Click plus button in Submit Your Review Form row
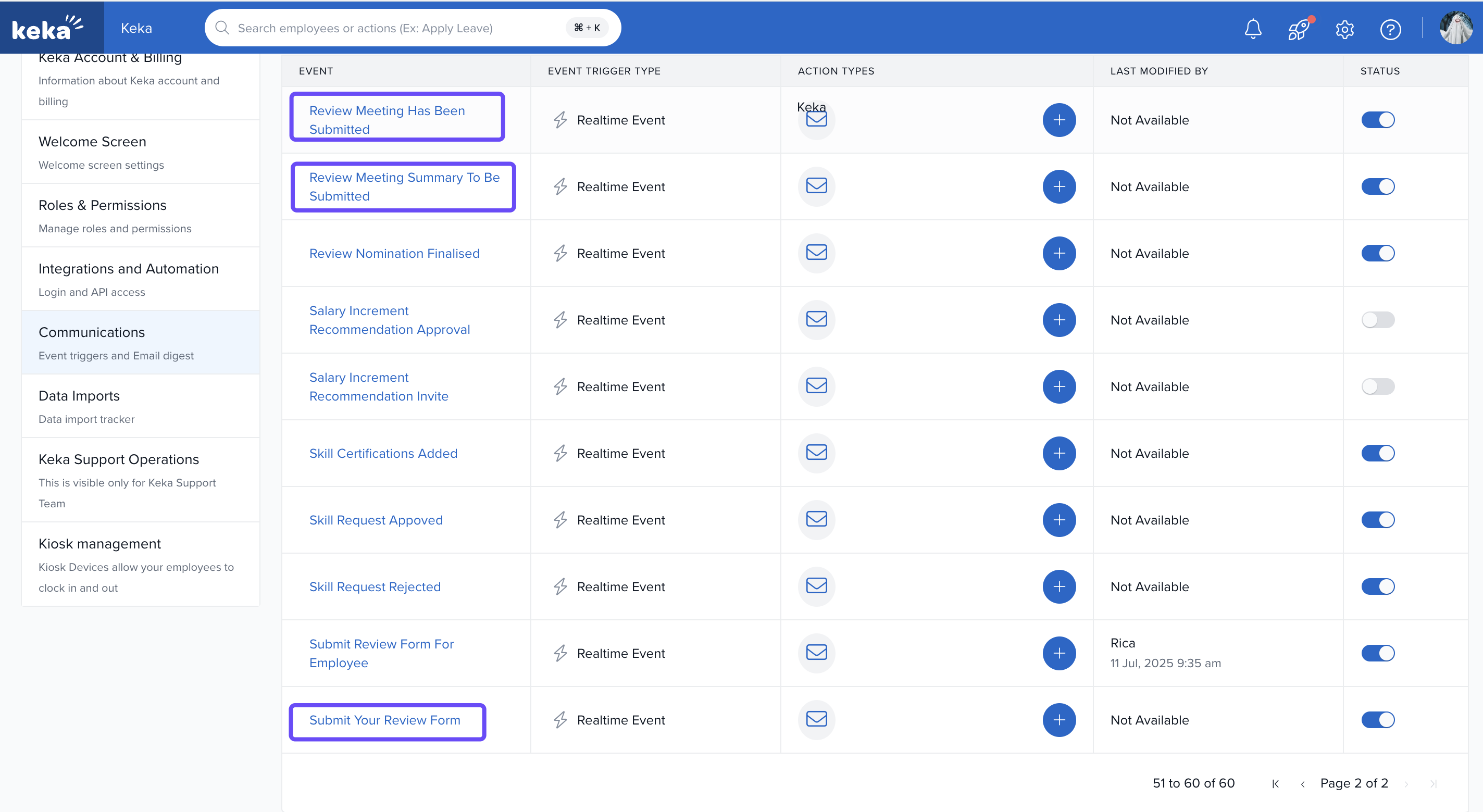This screenshot has height=812, width=1483. click(1058, 719)
